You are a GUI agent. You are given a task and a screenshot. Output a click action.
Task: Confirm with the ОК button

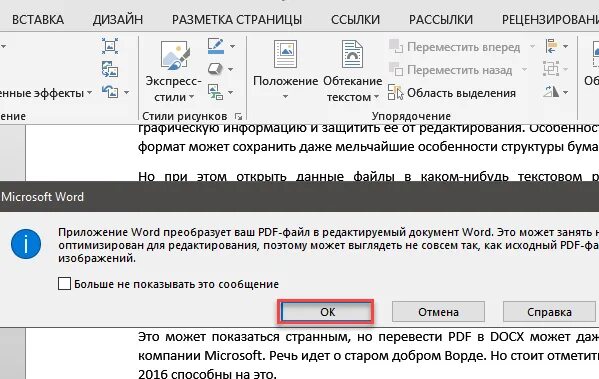tap(326, 312)
